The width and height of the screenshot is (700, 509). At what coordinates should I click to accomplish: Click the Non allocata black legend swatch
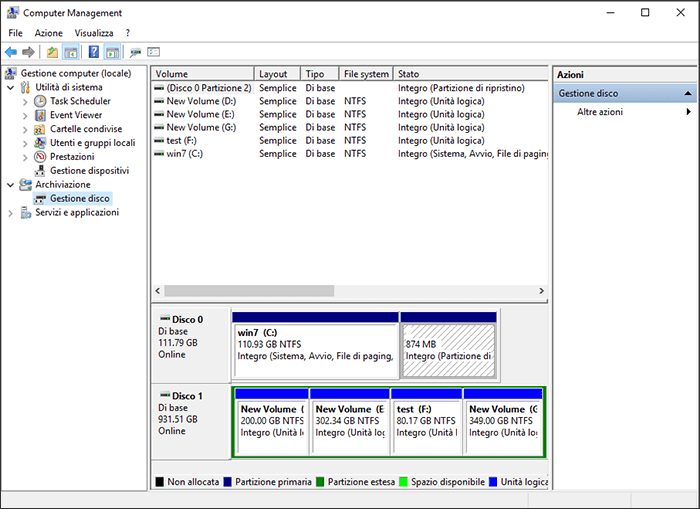point(159,482)
